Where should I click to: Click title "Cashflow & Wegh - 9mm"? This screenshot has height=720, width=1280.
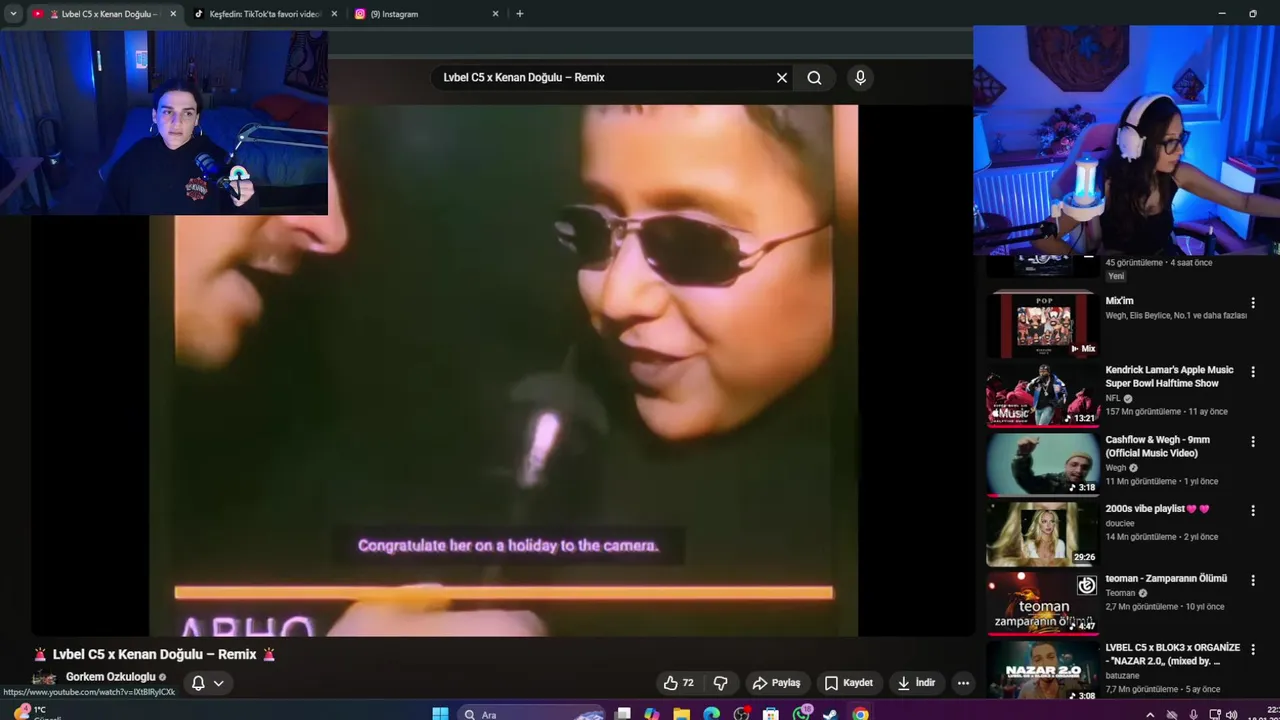1157,446
